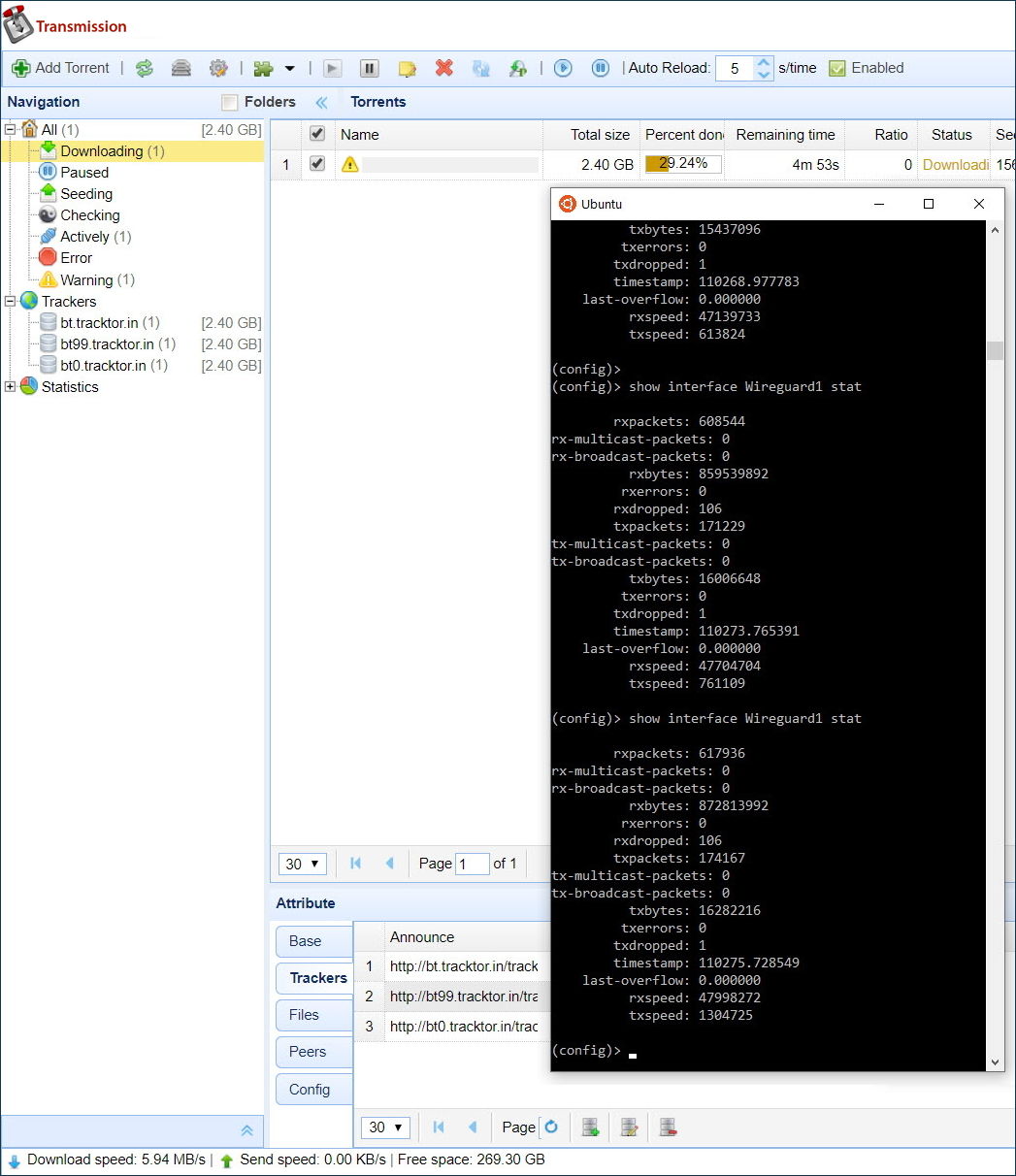The image size is (1016, 1176).
Task: Click the Auto Reload increment arrow
Action: (764, 62)
